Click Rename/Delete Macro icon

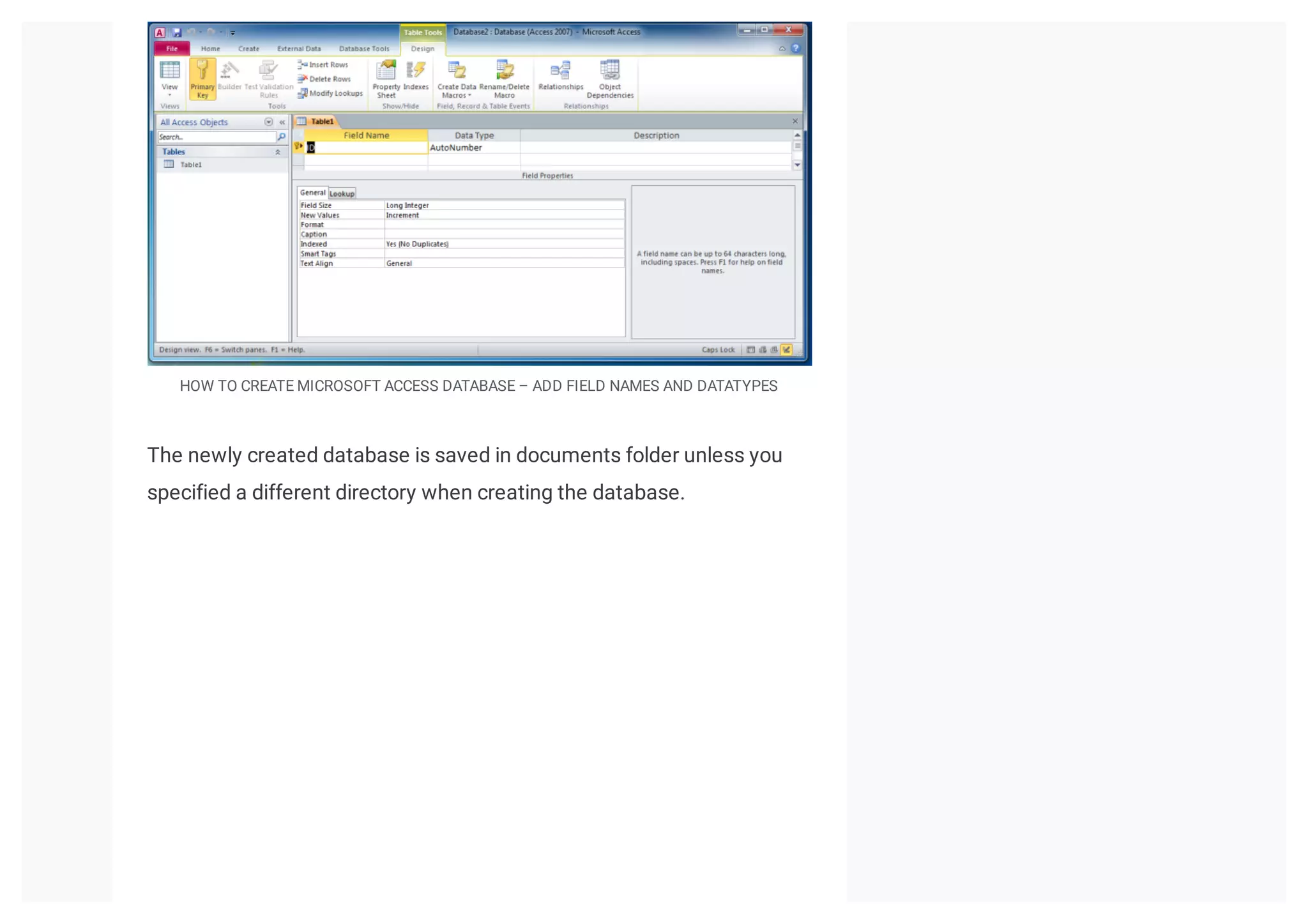tap(505, 70)
